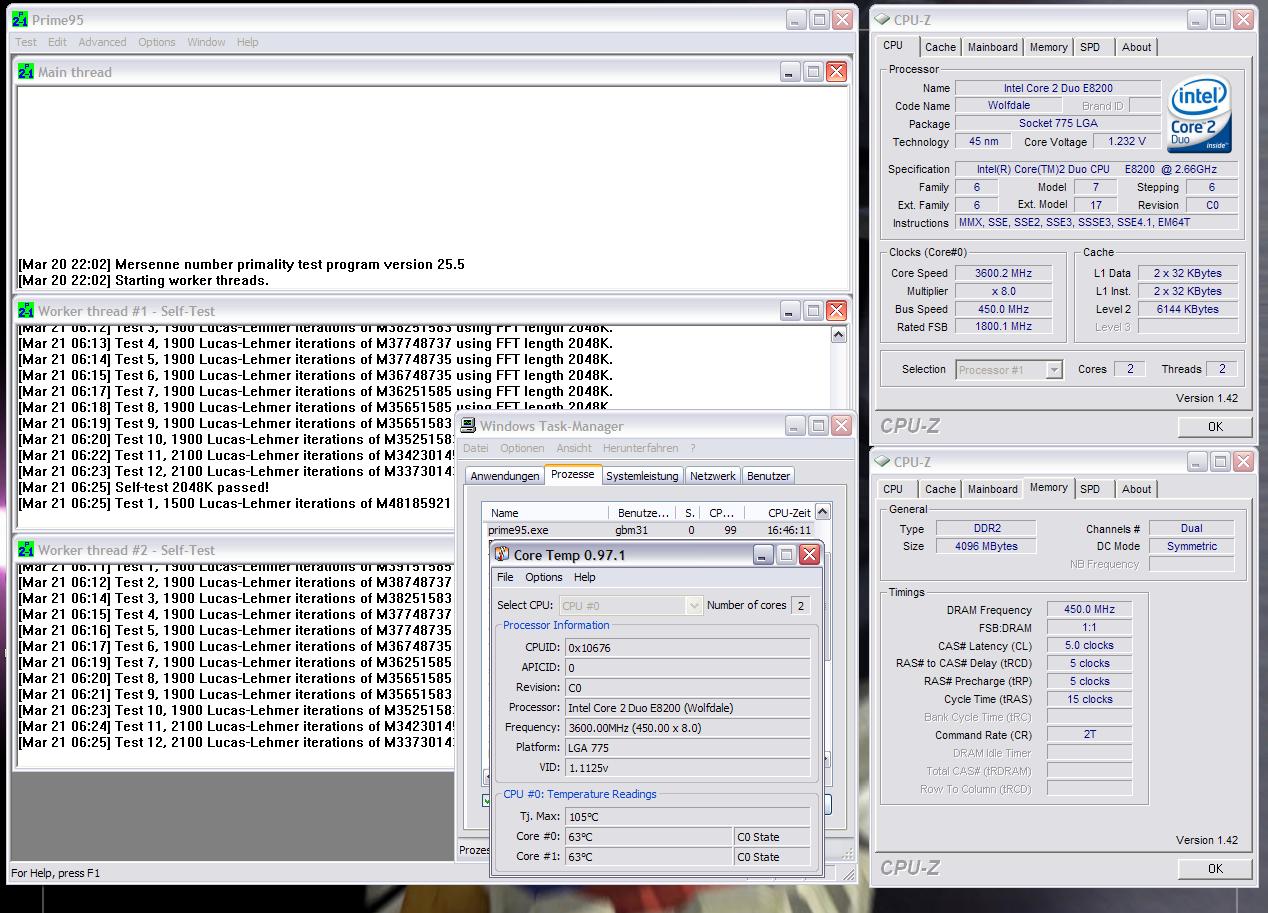
Task: Click OK in the CPU-Z processor window
Action: [x=1215, y=427]
